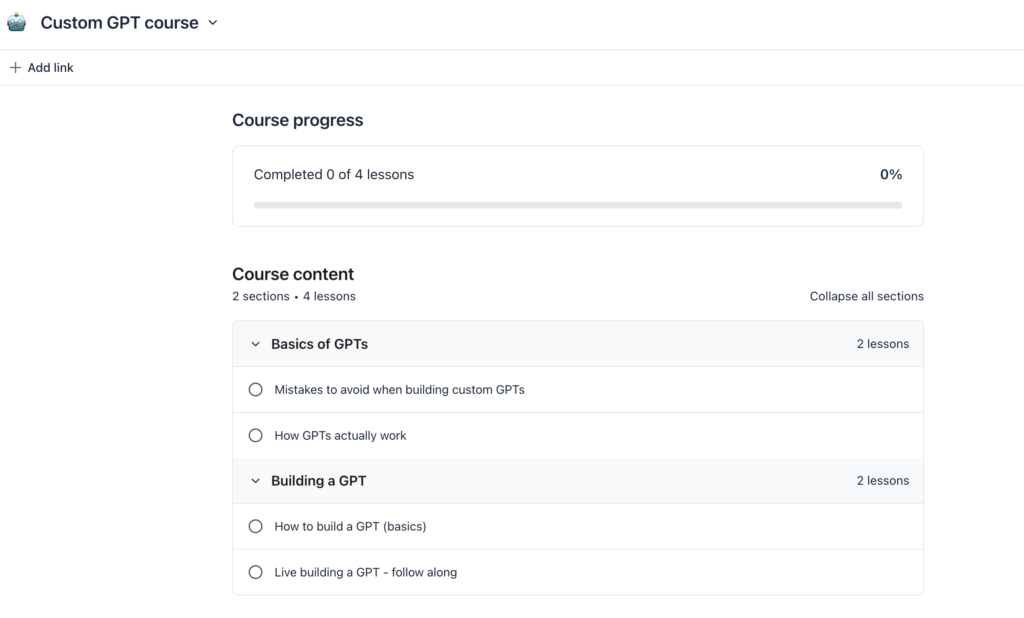The image size is (1024, 618).
Task: Click the "Completed 0 of 4 lessons" text
Action: [x=333, y=175]
